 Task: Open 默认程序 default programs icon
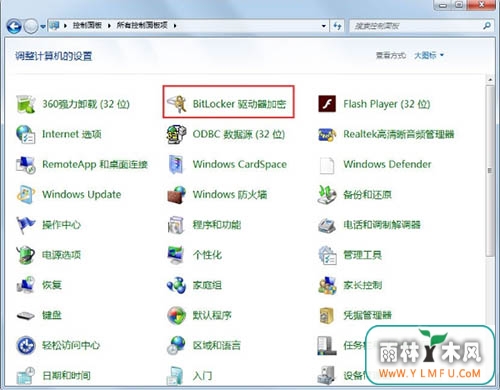176,315
